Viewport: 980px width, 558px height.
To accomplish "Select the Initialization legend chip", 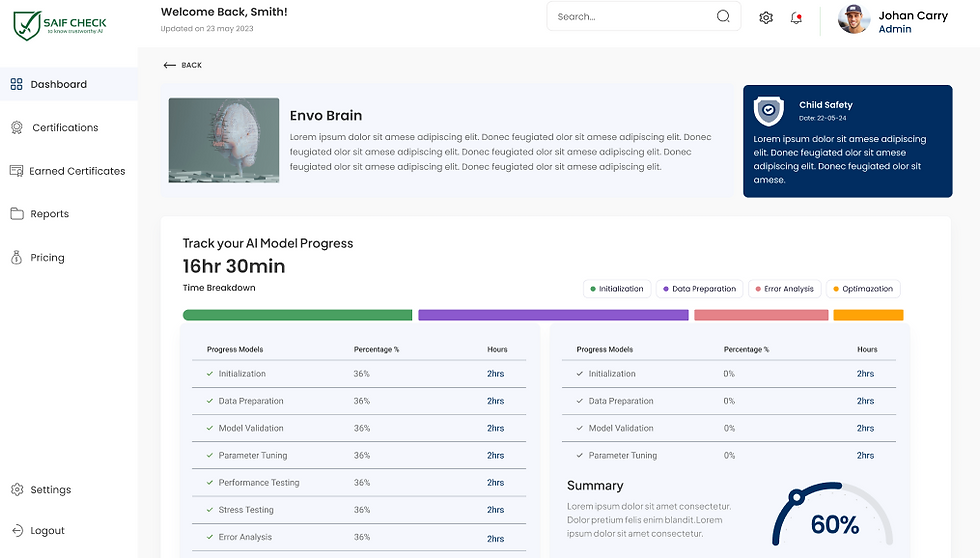I will [x=617, y=289].
